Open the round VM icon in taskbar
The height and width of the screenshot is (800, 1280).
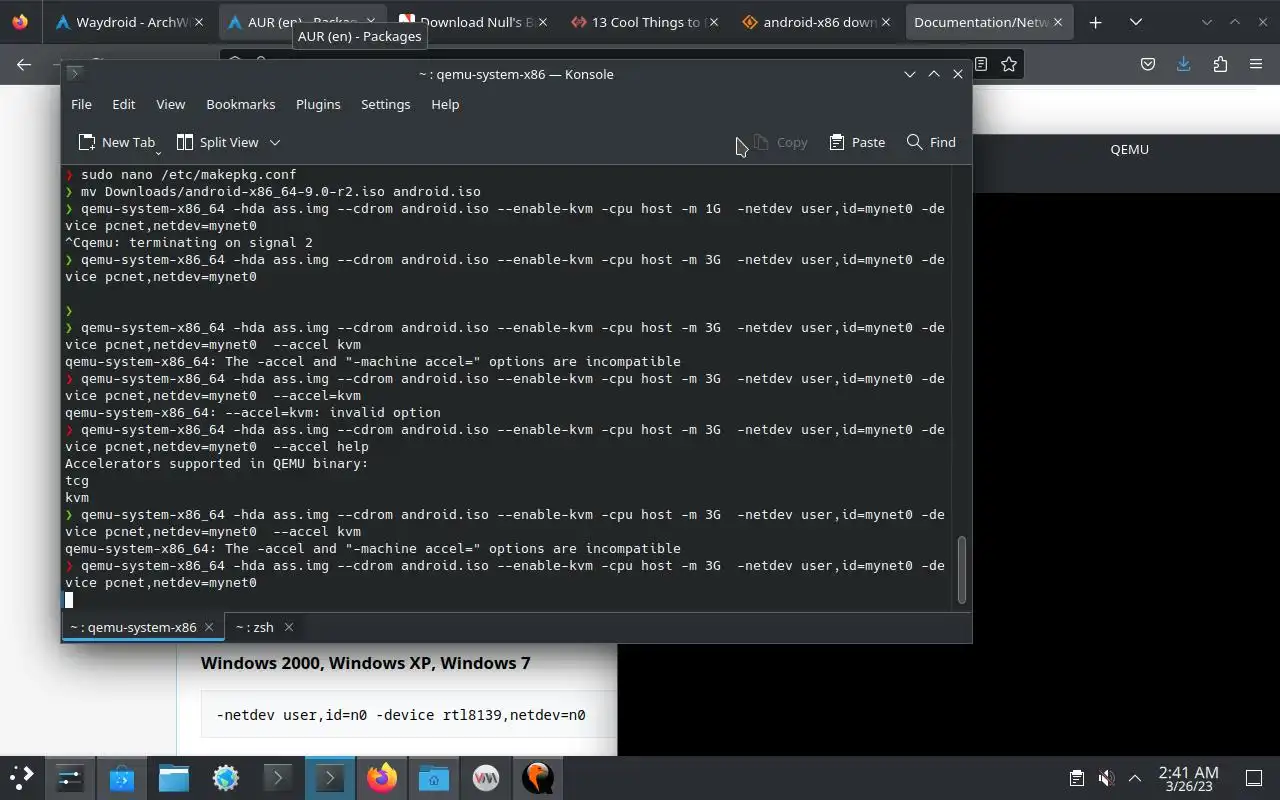[486, 778]
